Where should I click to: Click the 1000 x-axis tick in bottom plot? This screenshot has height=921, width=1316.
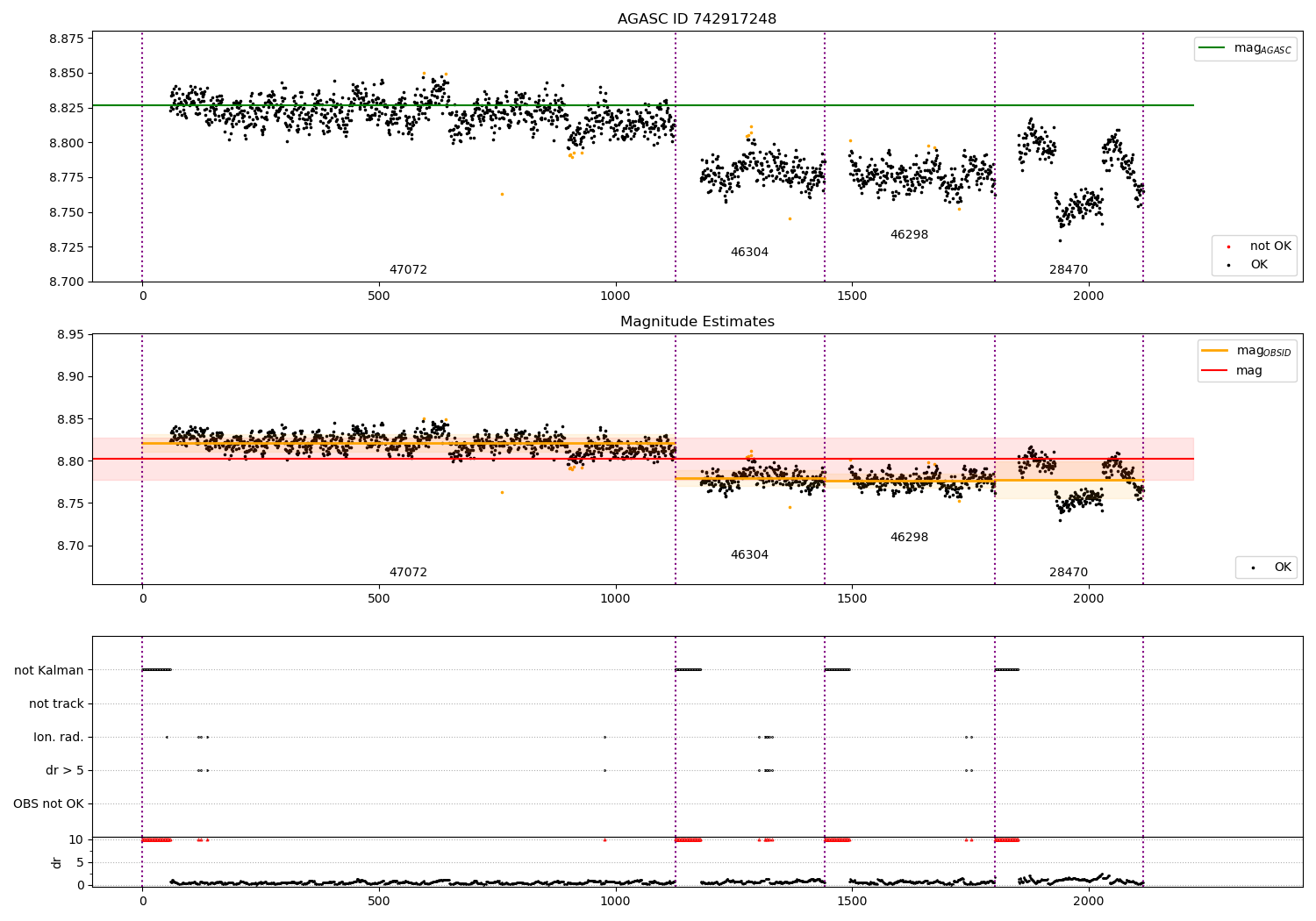(615, 901)
